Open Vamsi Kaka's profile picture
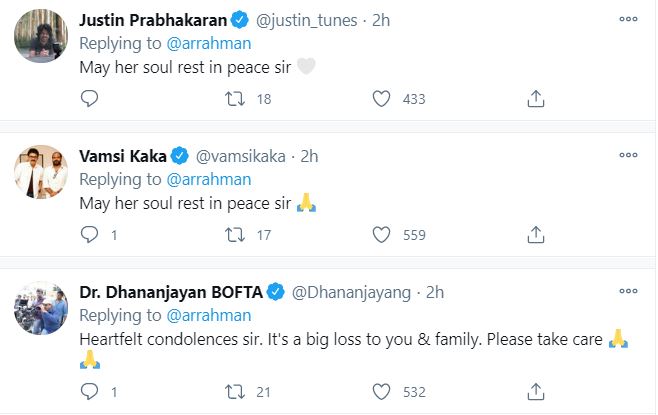 [x=41, y=173]
